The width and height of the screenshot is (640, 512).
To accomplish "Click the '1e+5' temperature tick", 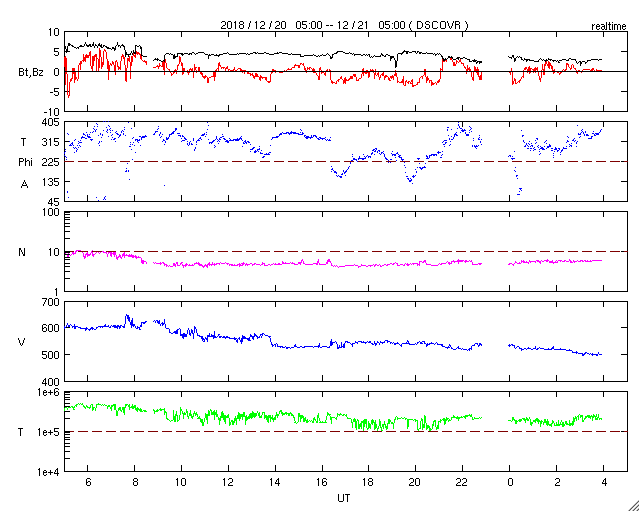I will tap(50, 432).
